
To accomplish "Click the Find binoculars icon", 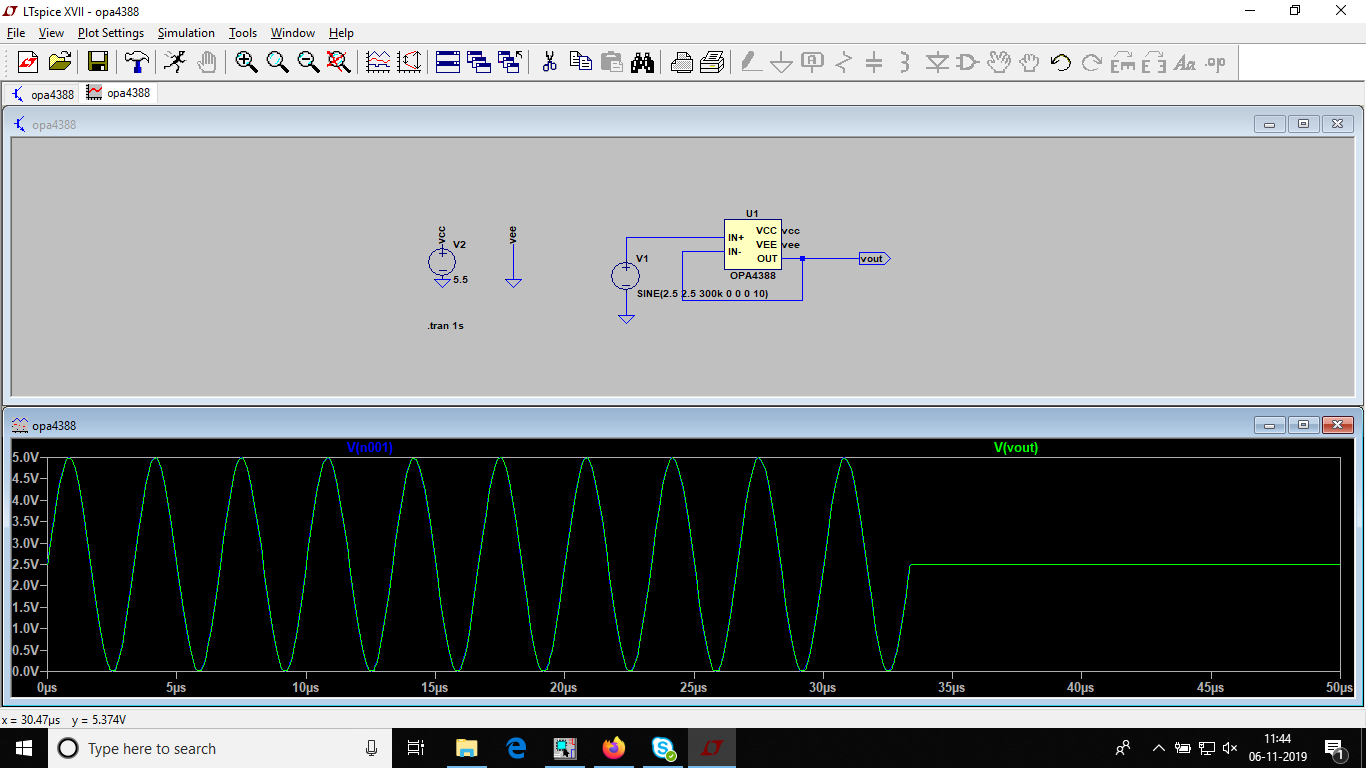I will pos(642,62).
